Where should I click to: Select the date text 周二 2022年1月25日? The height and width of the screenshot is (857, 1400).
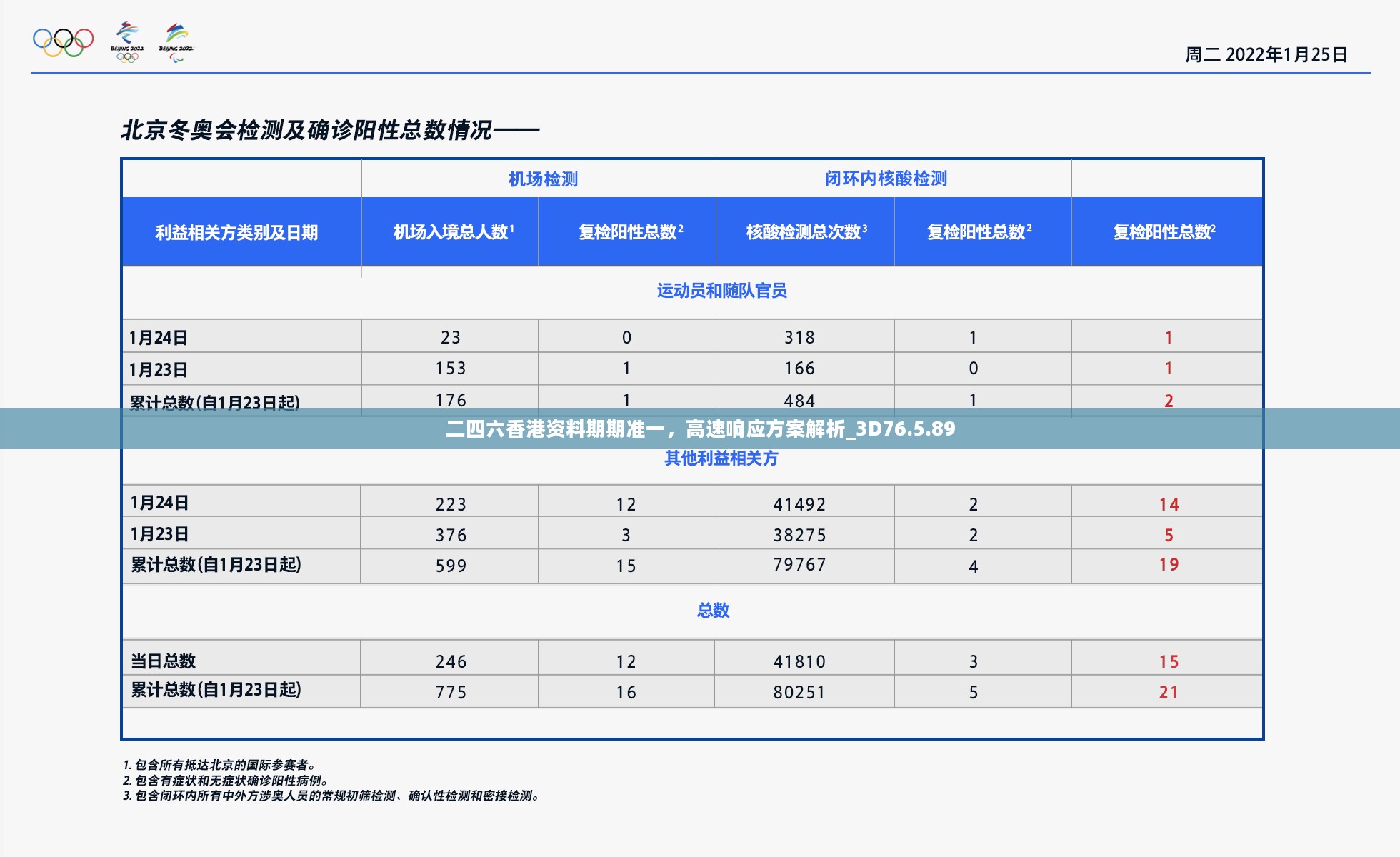pyautogui.click(x=1266, y=55)
